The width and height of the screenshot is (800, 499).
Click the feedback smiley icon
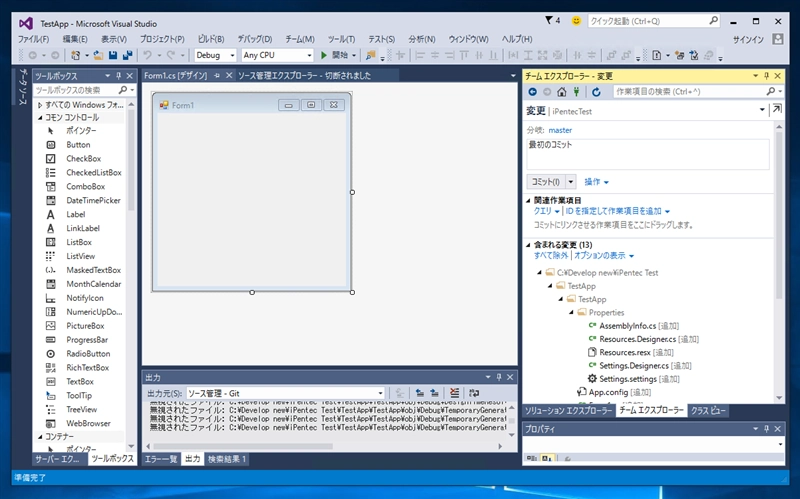point(576,21)
